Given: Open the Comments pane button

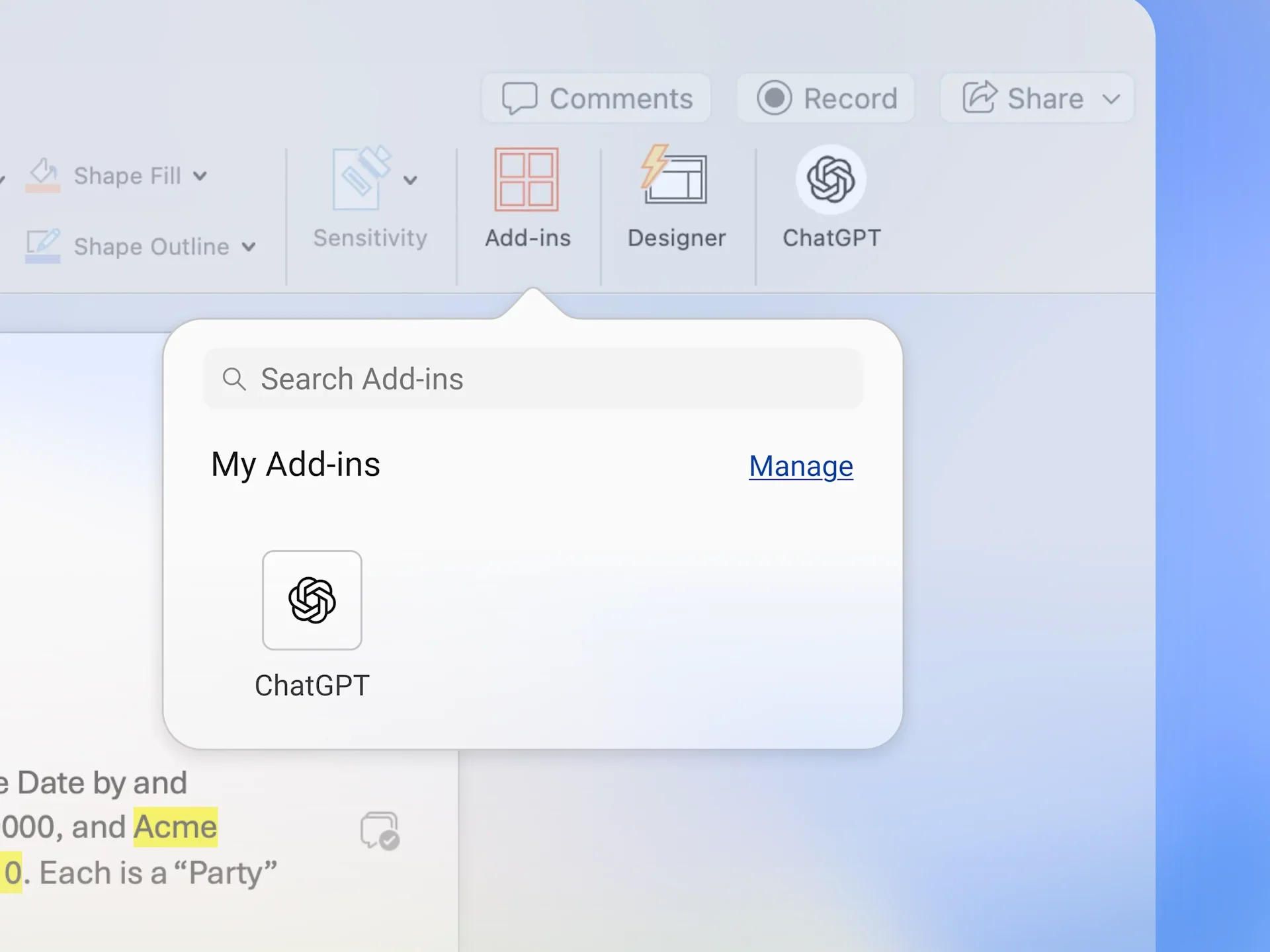Looking at the screenshot, I should [x=596, y=98].
